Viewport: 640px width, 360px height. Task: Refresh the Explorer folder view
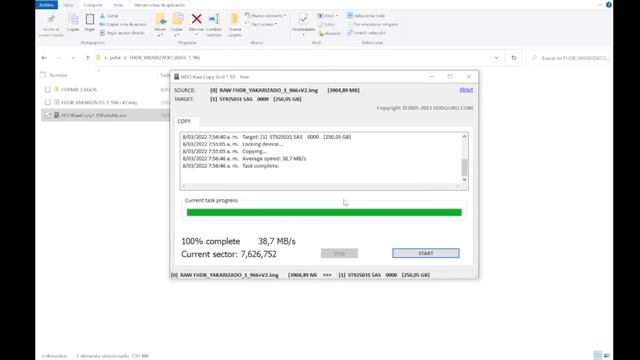click(514, 58)
